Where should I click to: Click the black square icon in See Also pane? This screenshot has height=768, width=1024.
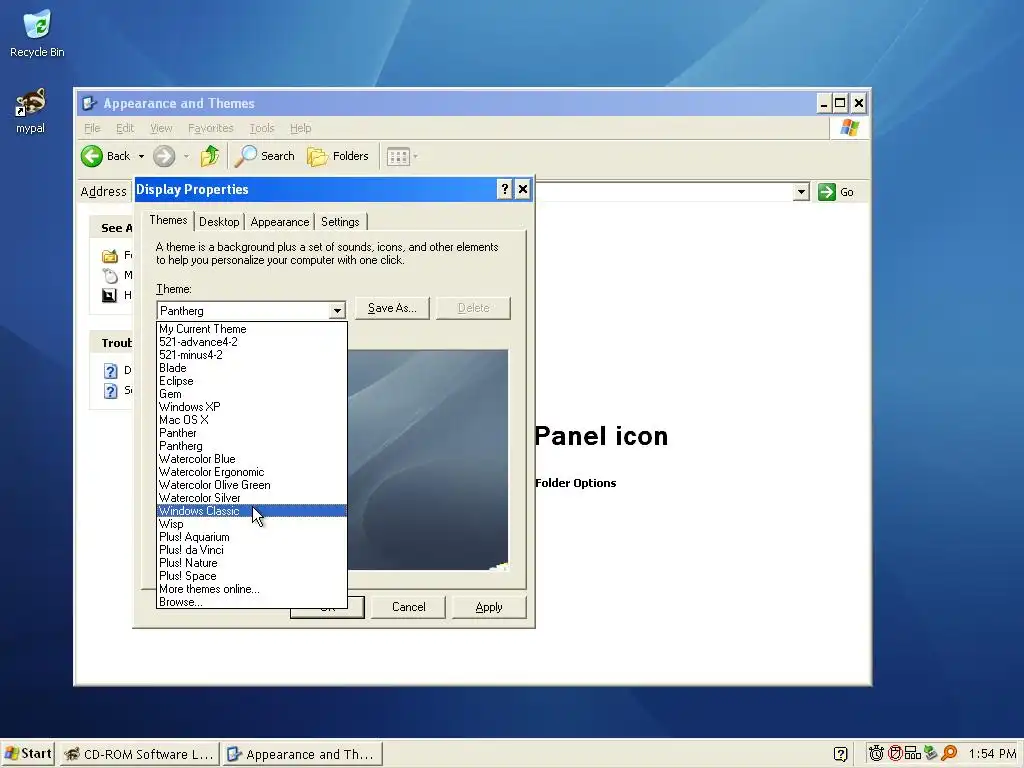[109, 295]
